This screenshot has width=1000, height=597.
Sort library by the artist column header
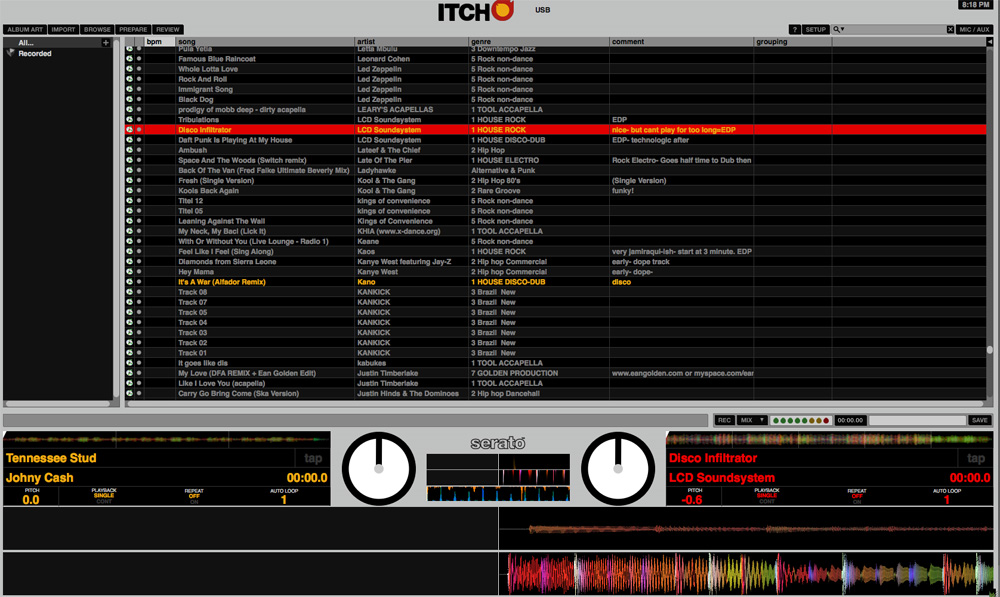[x=411, y=41]
